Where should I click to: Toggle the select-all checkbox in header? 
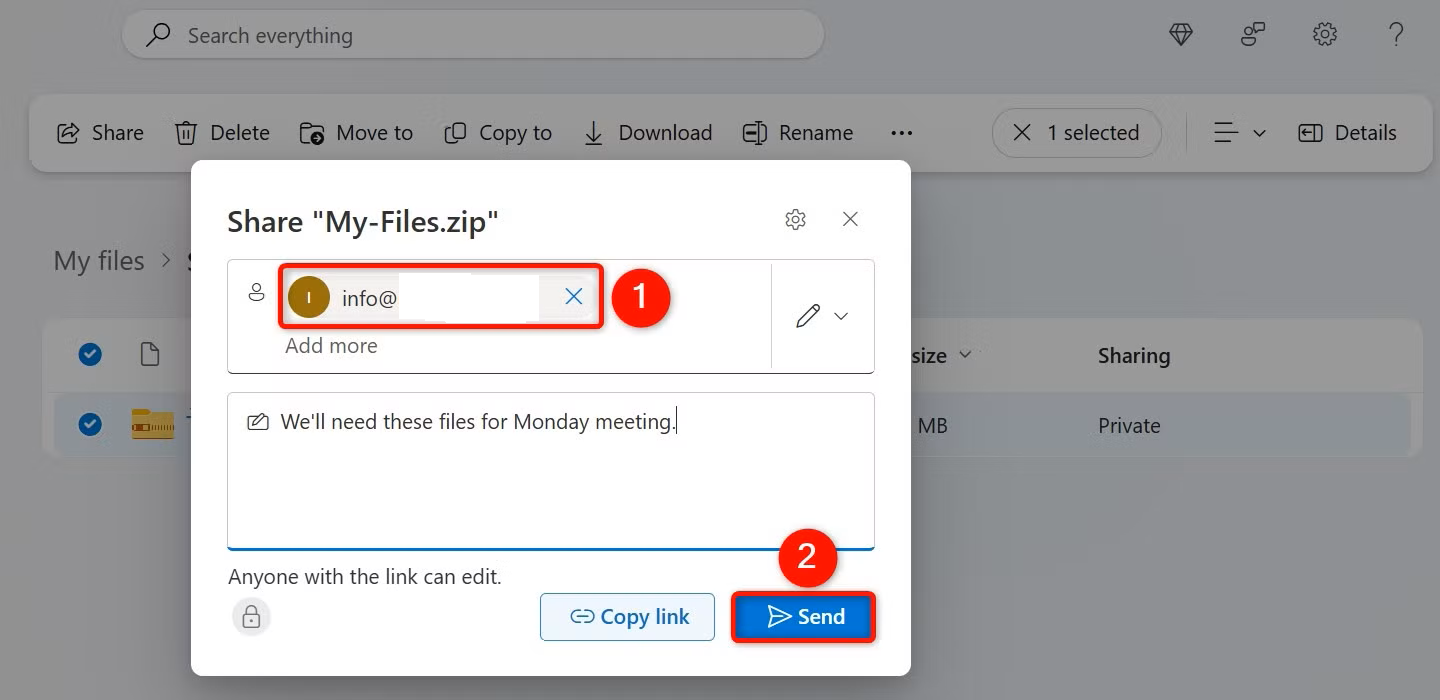(x=90, y=354)
